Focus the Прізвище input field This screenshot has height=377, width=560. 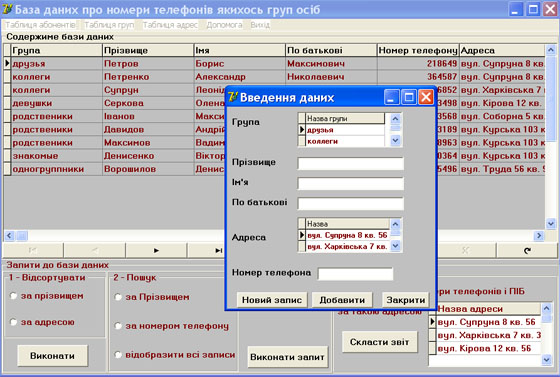(350, 164)
